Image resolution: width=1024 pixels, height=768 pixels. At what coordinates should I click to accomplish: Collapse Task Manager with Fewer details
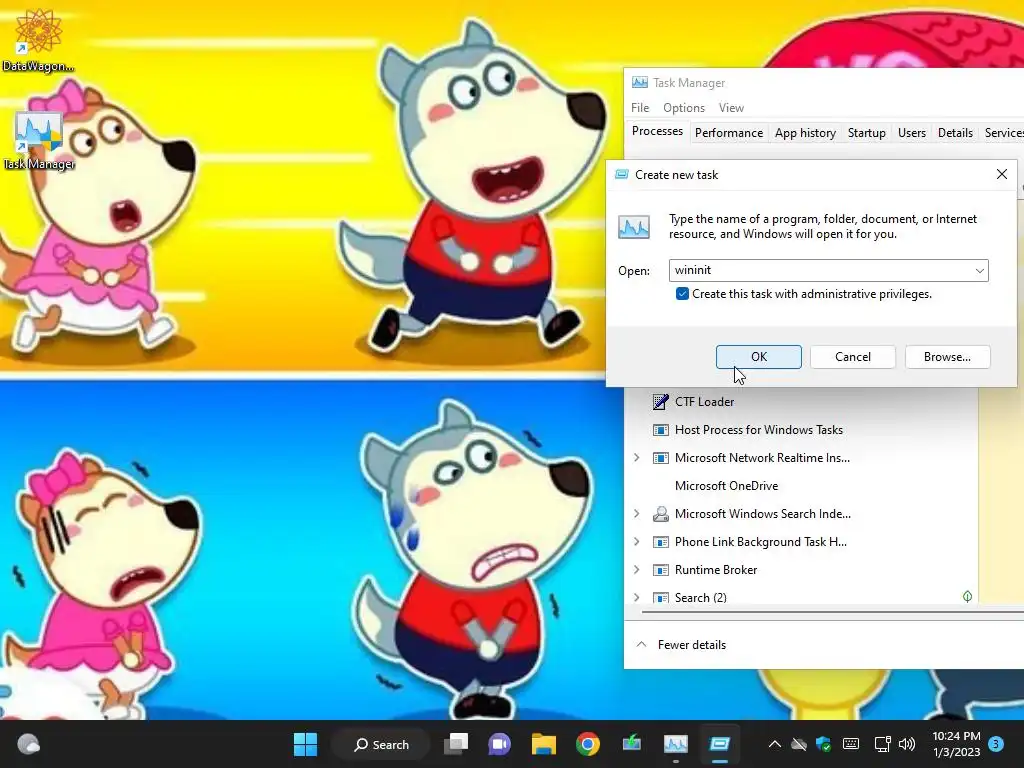click(681, 645)
